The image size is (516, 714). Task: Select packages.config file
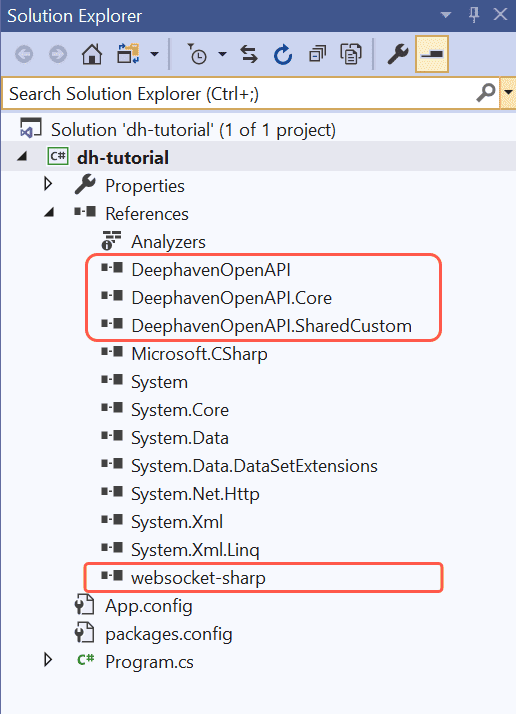(x=169, y=634)
